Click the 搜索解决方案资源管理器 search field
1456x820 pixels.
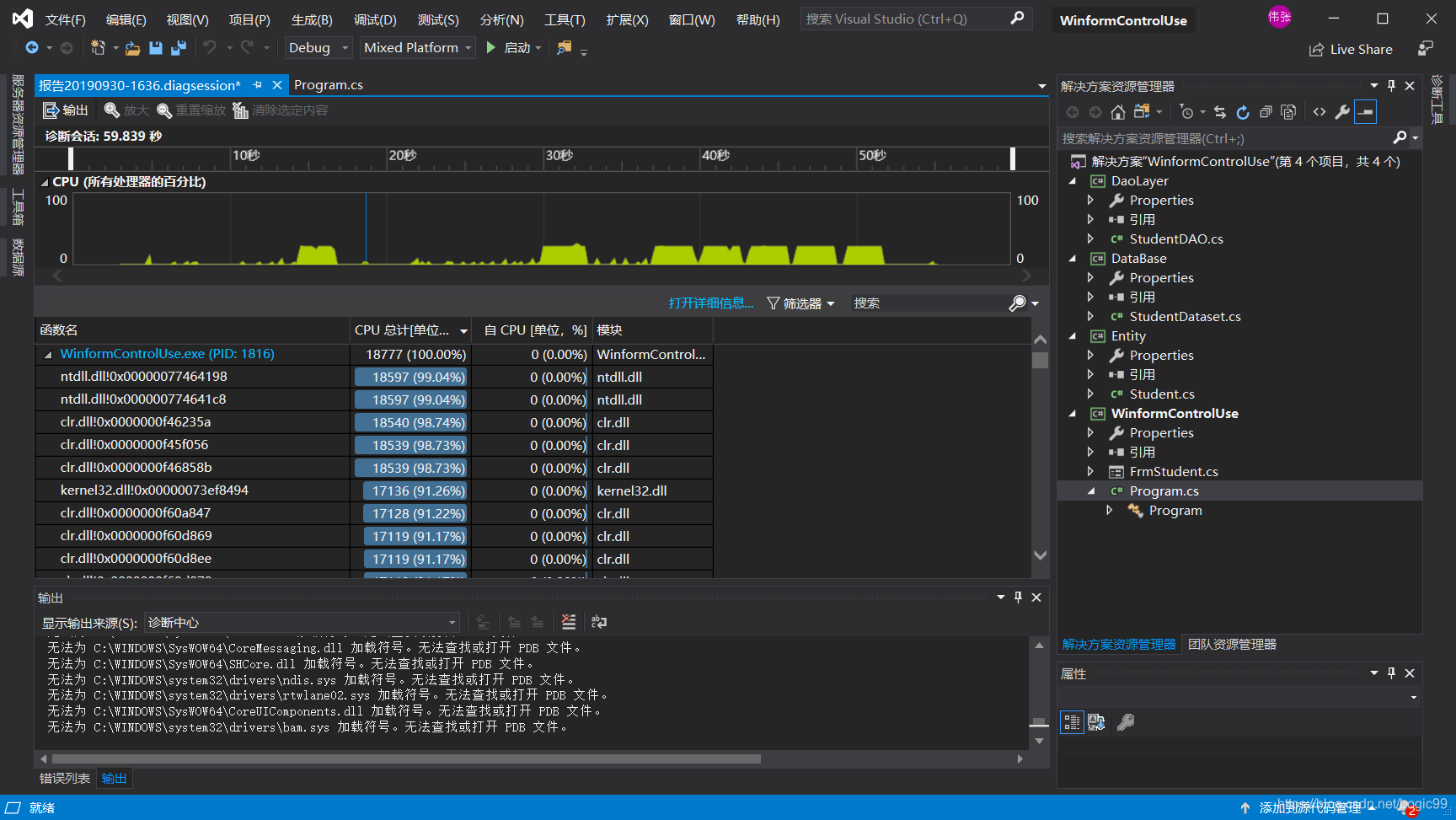[x=1226, y=138]
